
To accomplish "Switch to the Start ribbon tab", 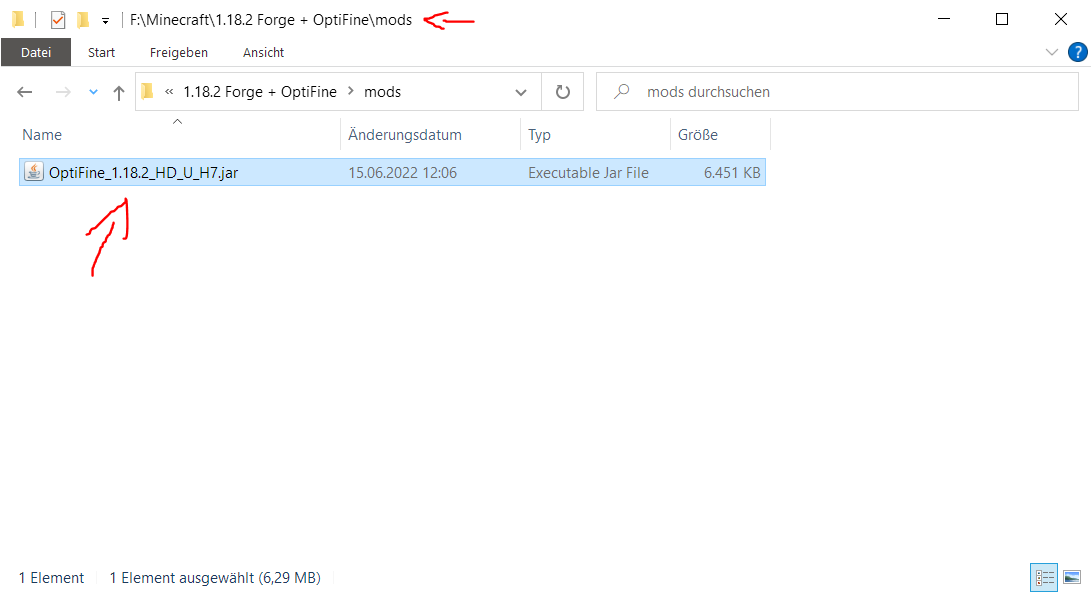I will [101, 52].
